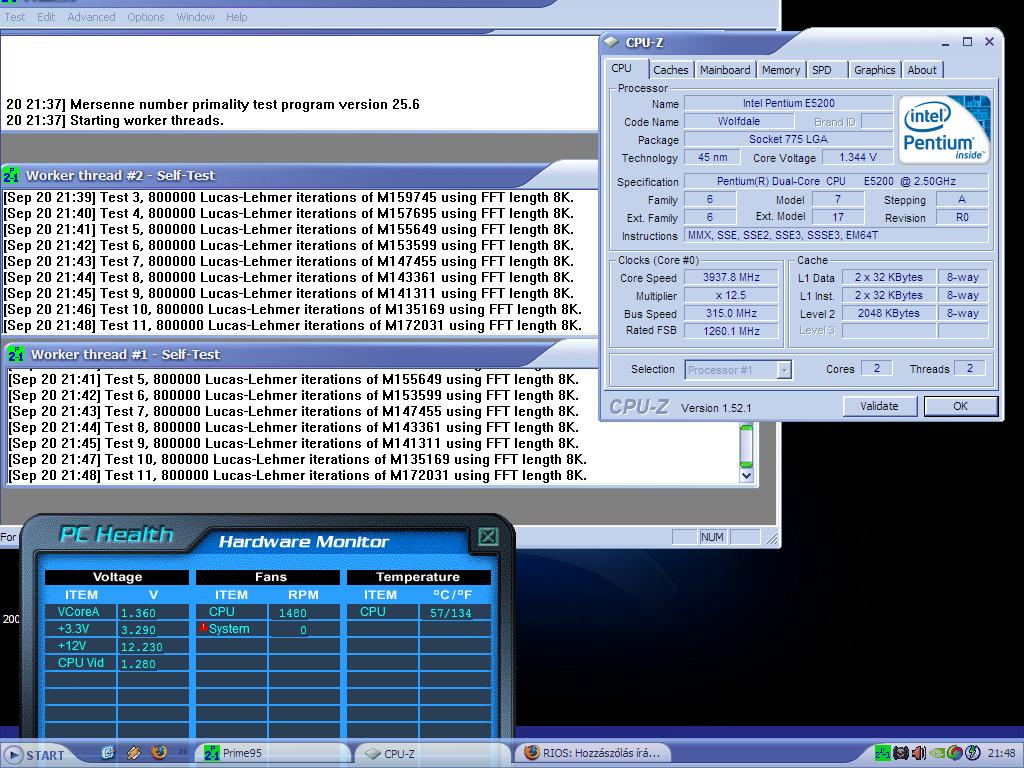Open the Prime95 taskbar button

[272, 754]
